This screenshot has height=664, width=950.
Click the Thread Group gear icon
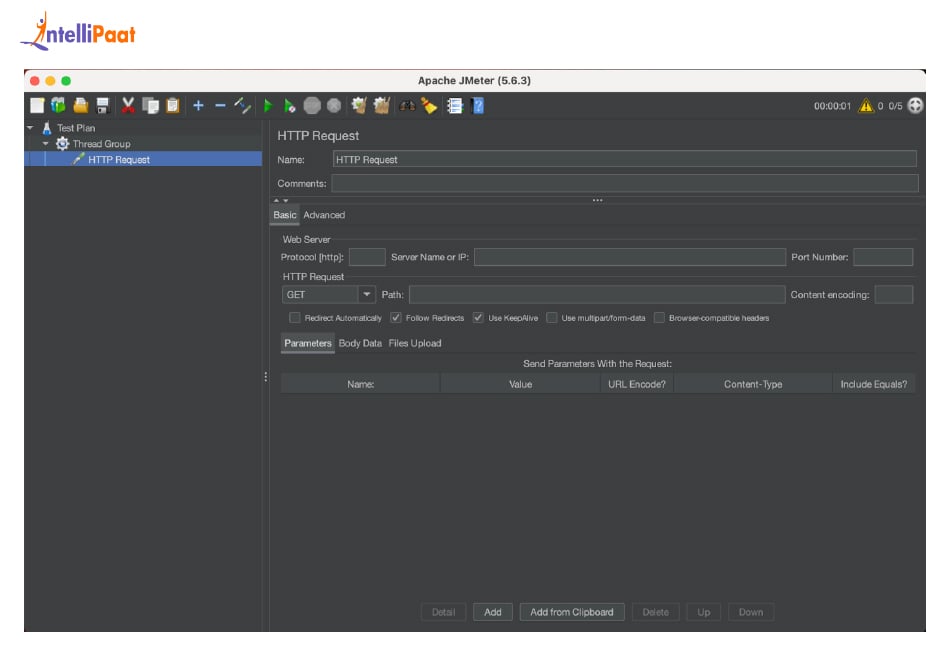(62, 144)
